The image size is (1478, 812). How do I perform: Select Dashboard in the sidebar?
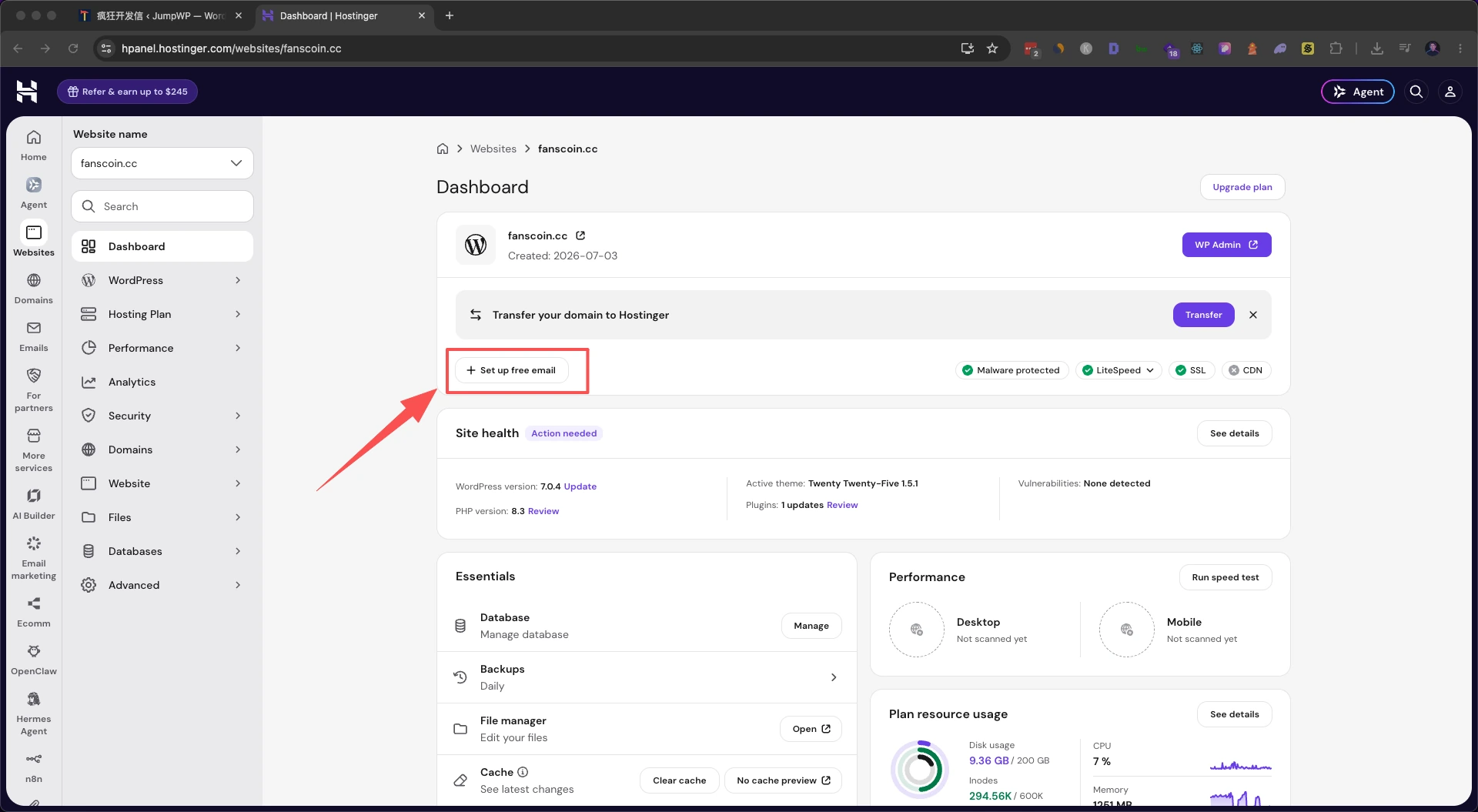pos(162,246)
